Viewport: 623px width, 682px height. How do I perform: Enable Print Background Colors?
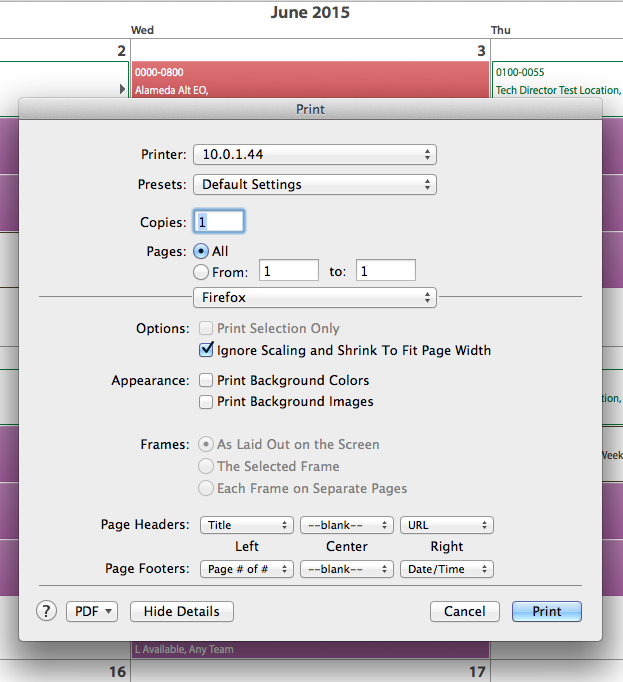tap(206, 380)
